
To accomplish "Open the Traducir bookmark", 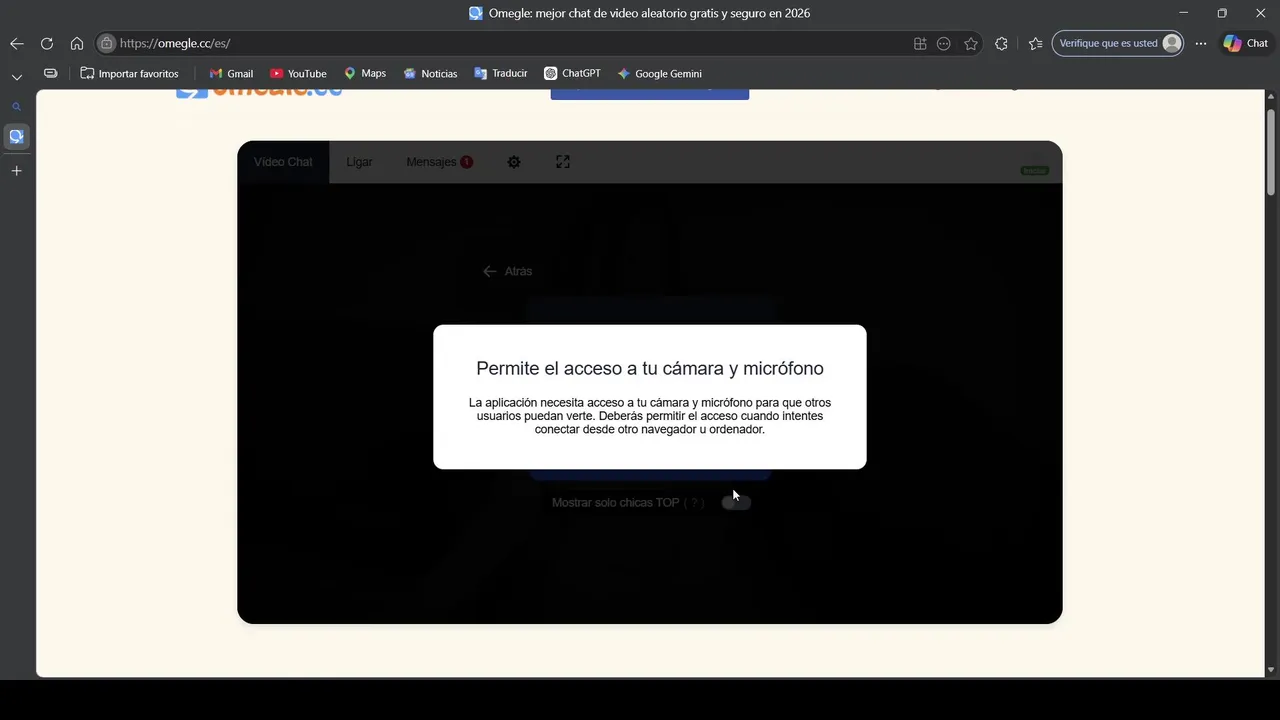I will pyautogui.click(x=501, y=73).
